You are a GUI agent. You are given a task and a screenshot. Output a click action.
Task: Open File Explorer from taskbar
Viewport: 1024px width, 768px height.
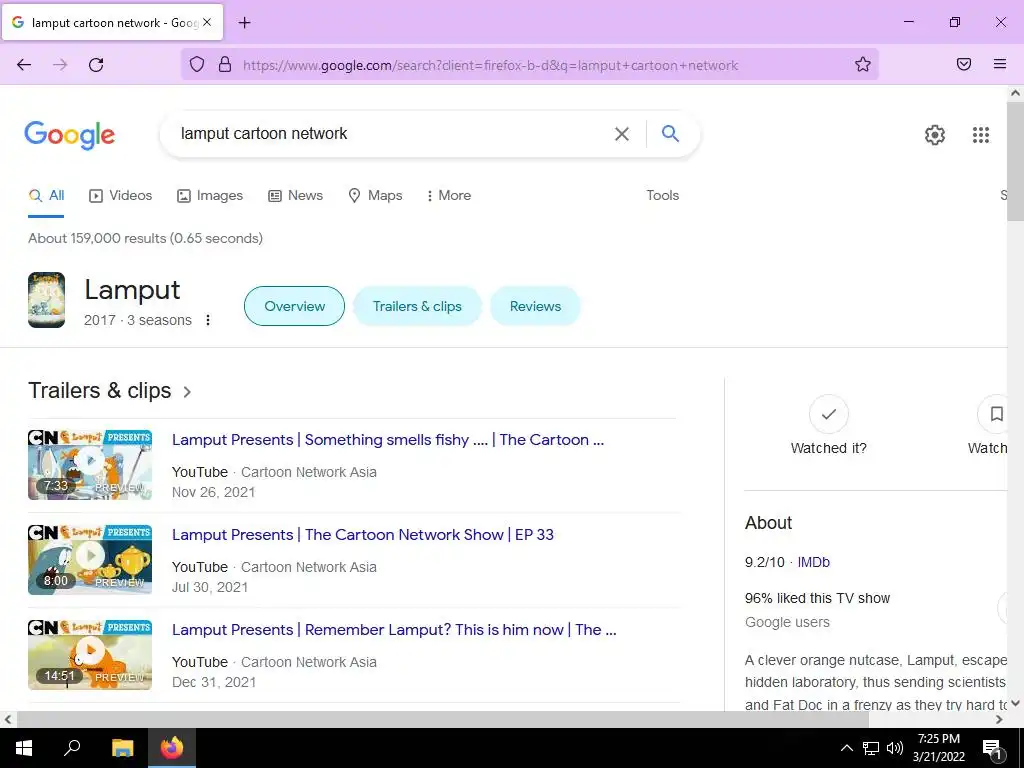[x=122, y=748]
